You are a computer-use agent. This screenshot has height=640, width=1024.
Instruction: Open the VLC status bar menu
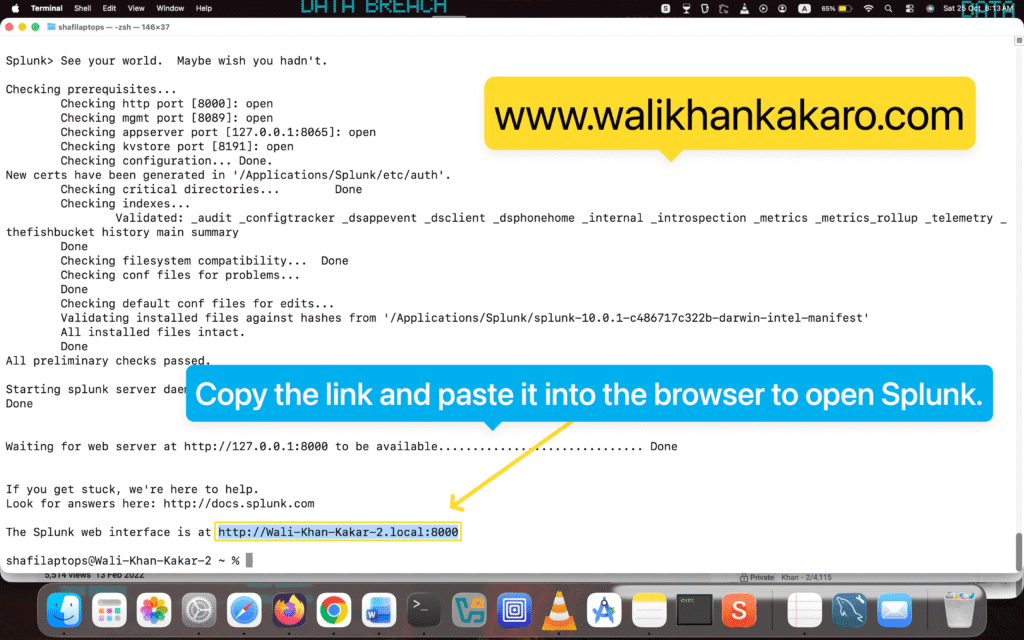744,8
